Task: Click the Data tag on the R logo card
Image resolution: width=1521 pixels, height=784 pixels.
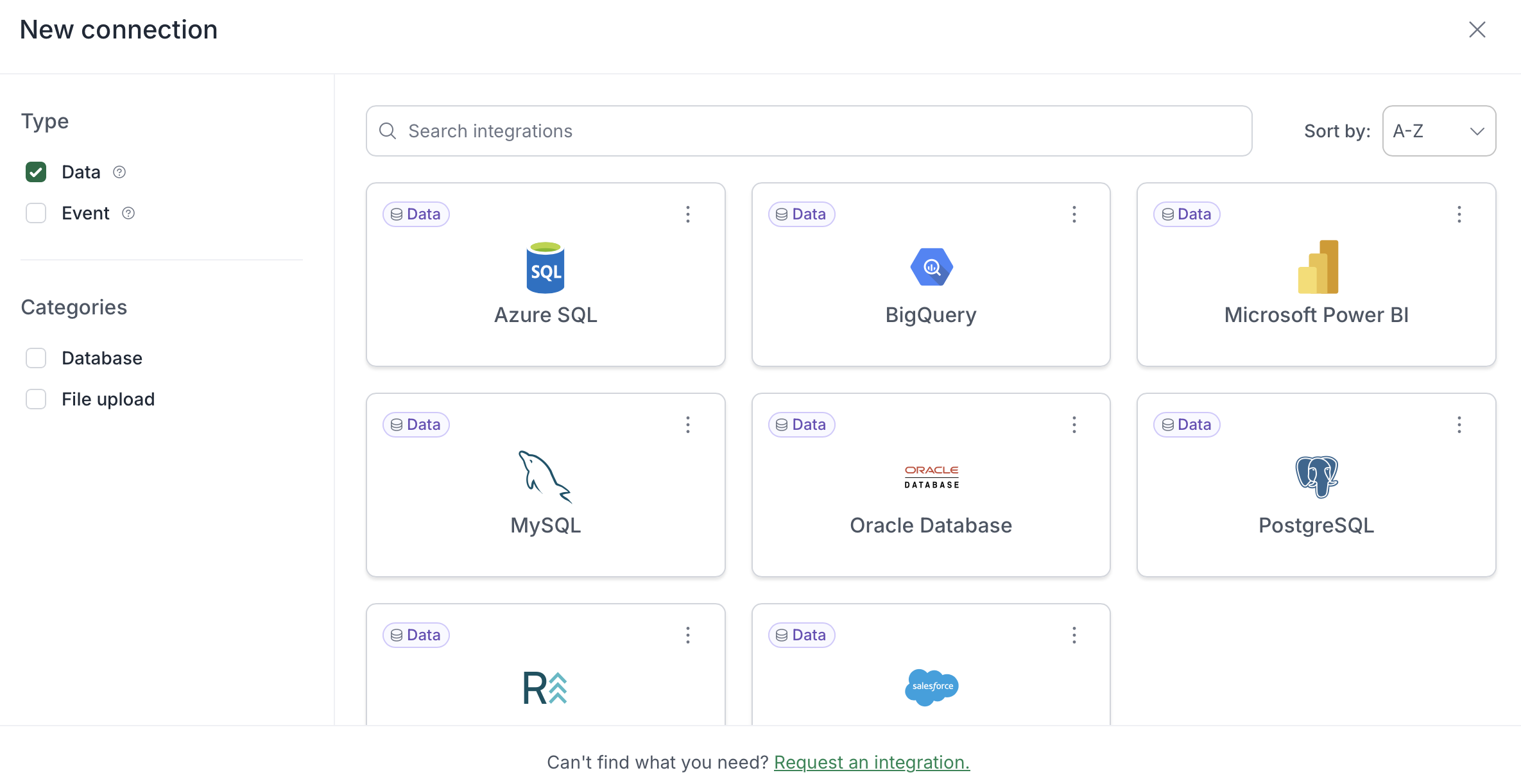Action: pos(416,635)
